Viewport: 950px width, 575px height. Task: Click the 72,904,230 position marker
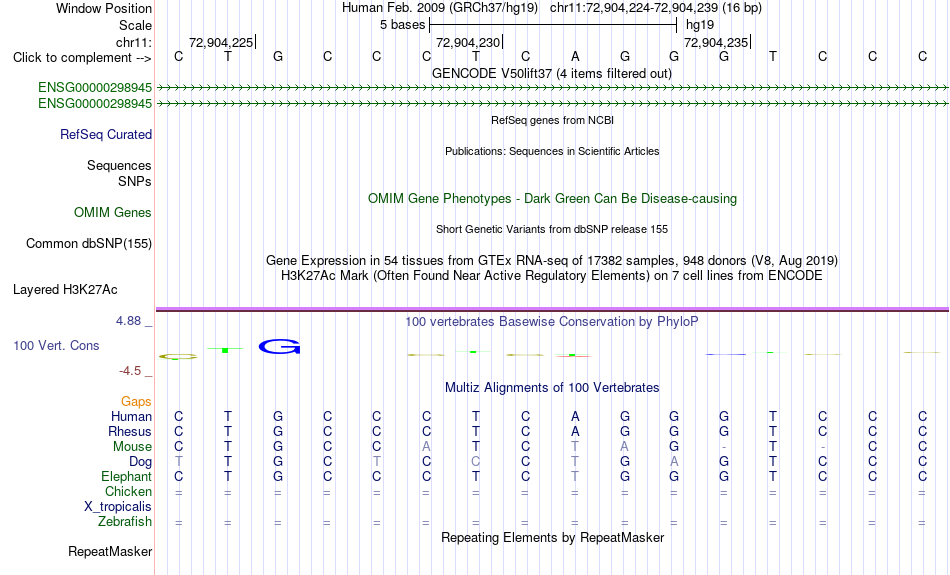469,42
